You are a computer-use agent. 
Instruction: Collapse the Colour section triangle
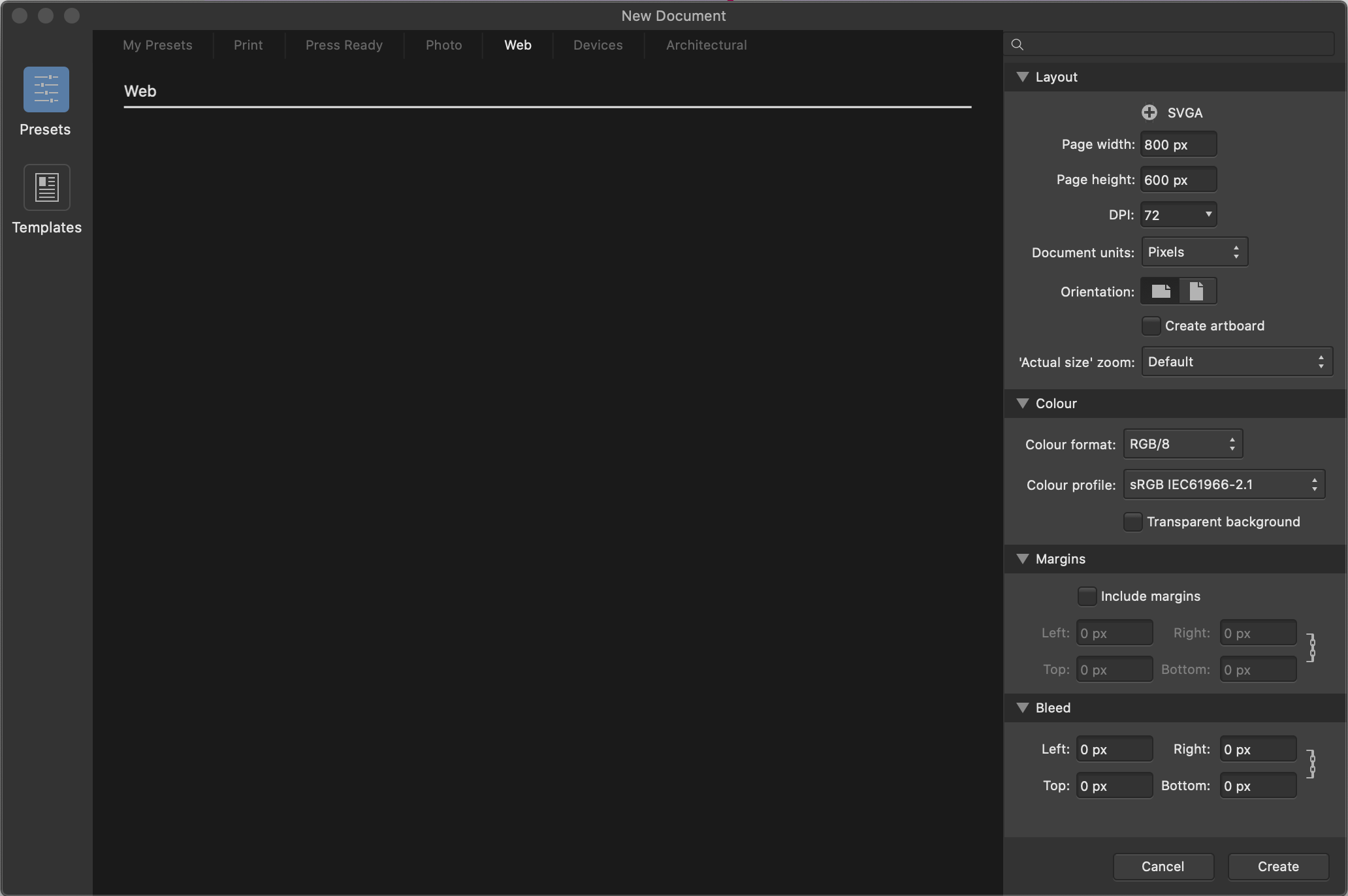[1023, 404]
